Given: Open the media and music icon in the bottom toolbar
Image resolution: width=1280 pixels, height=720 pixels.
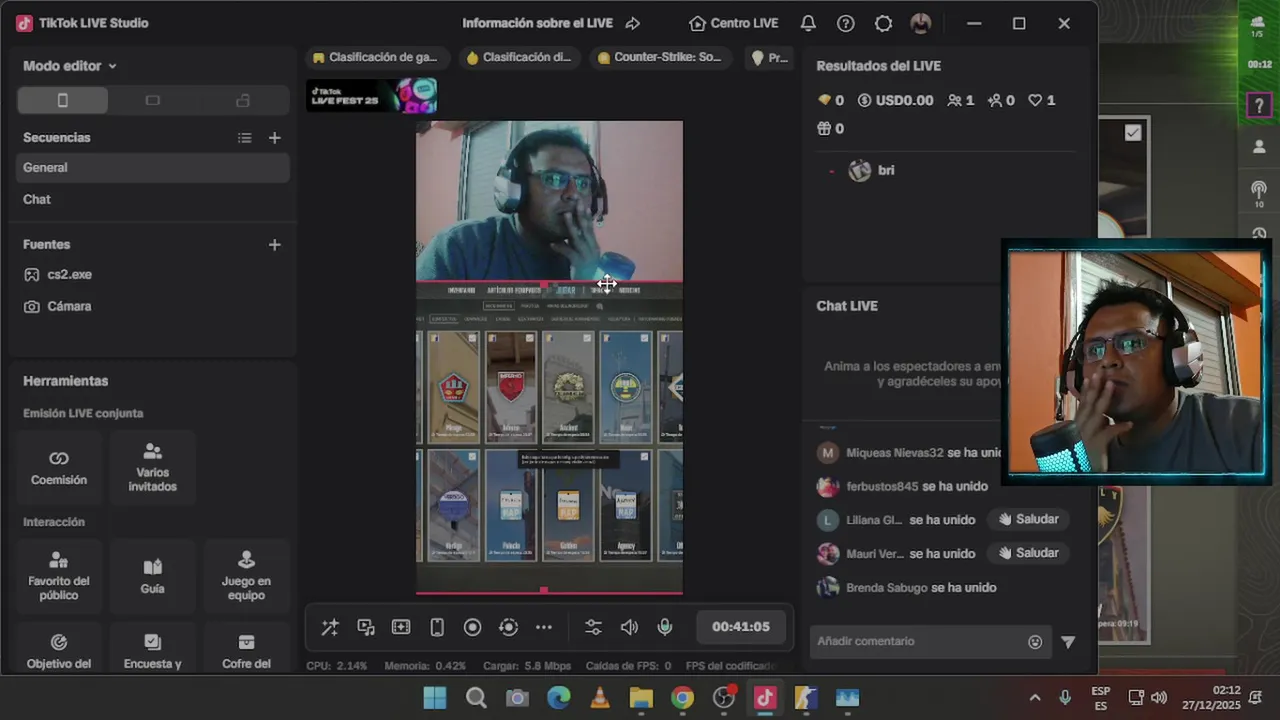Looking at the screenshot, I should point(366,627).
